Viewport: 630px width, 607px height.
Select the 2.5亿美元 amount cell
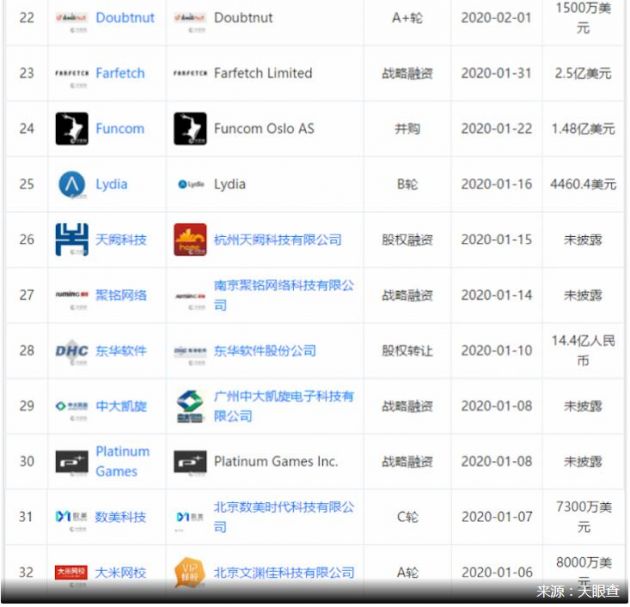(x=583, y=73)
